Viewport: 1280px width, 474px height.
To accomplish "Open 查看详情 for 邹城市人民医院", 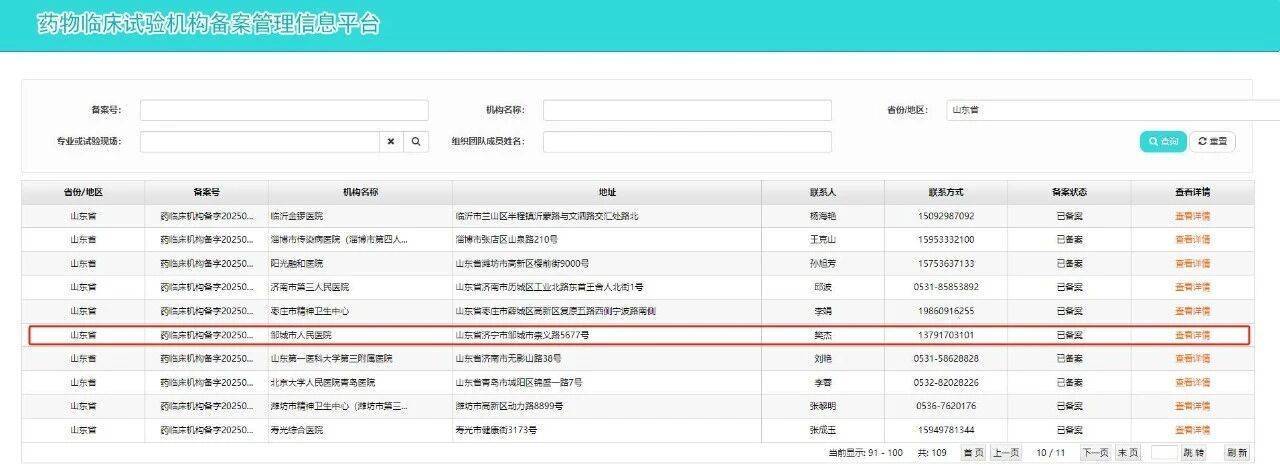I will point(1192,335).
